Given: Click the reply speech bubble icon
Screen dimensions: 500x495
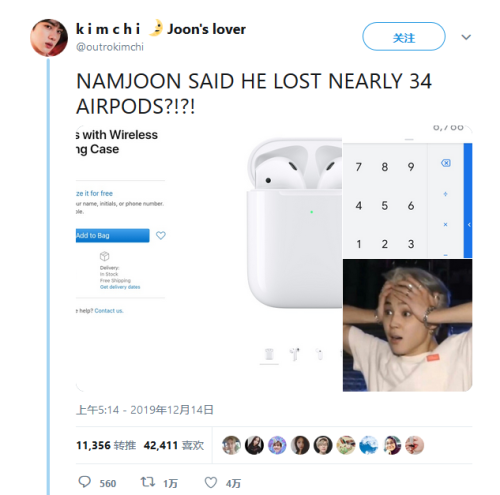Looking at the screenshot, I should point(84,482).
